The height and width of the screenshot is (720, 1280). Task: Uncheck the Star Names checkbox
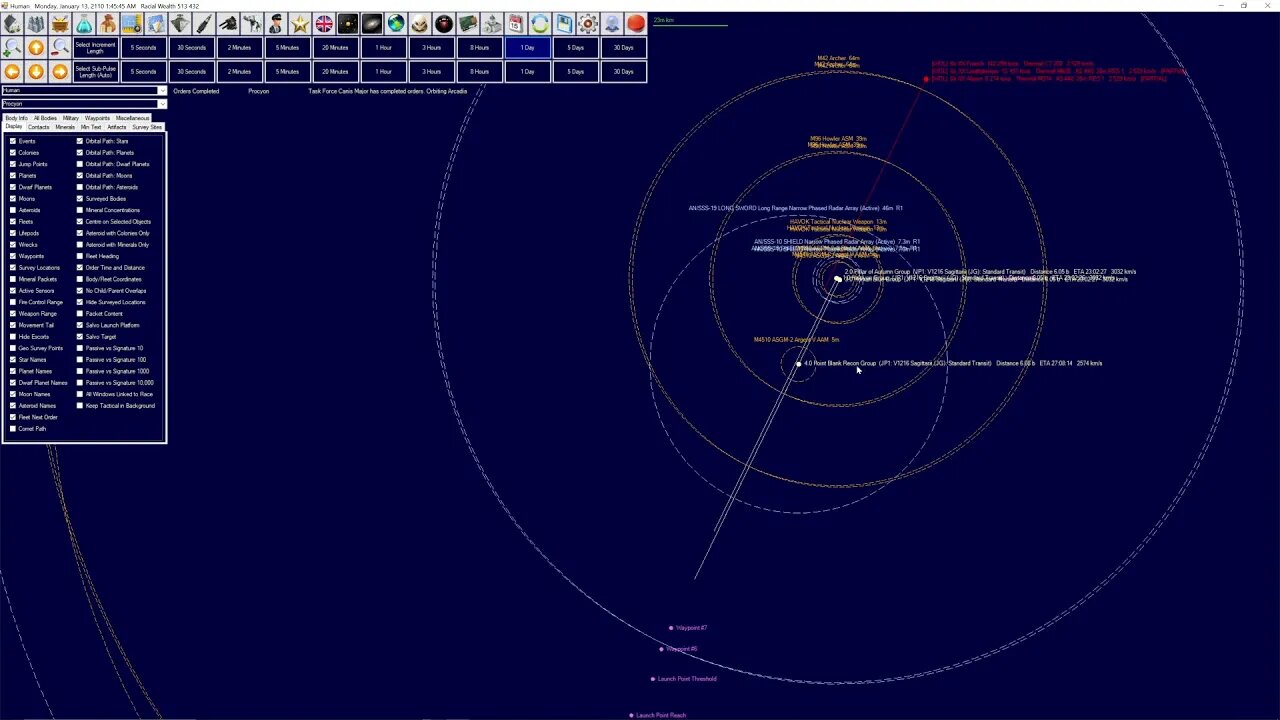point(13,360)
